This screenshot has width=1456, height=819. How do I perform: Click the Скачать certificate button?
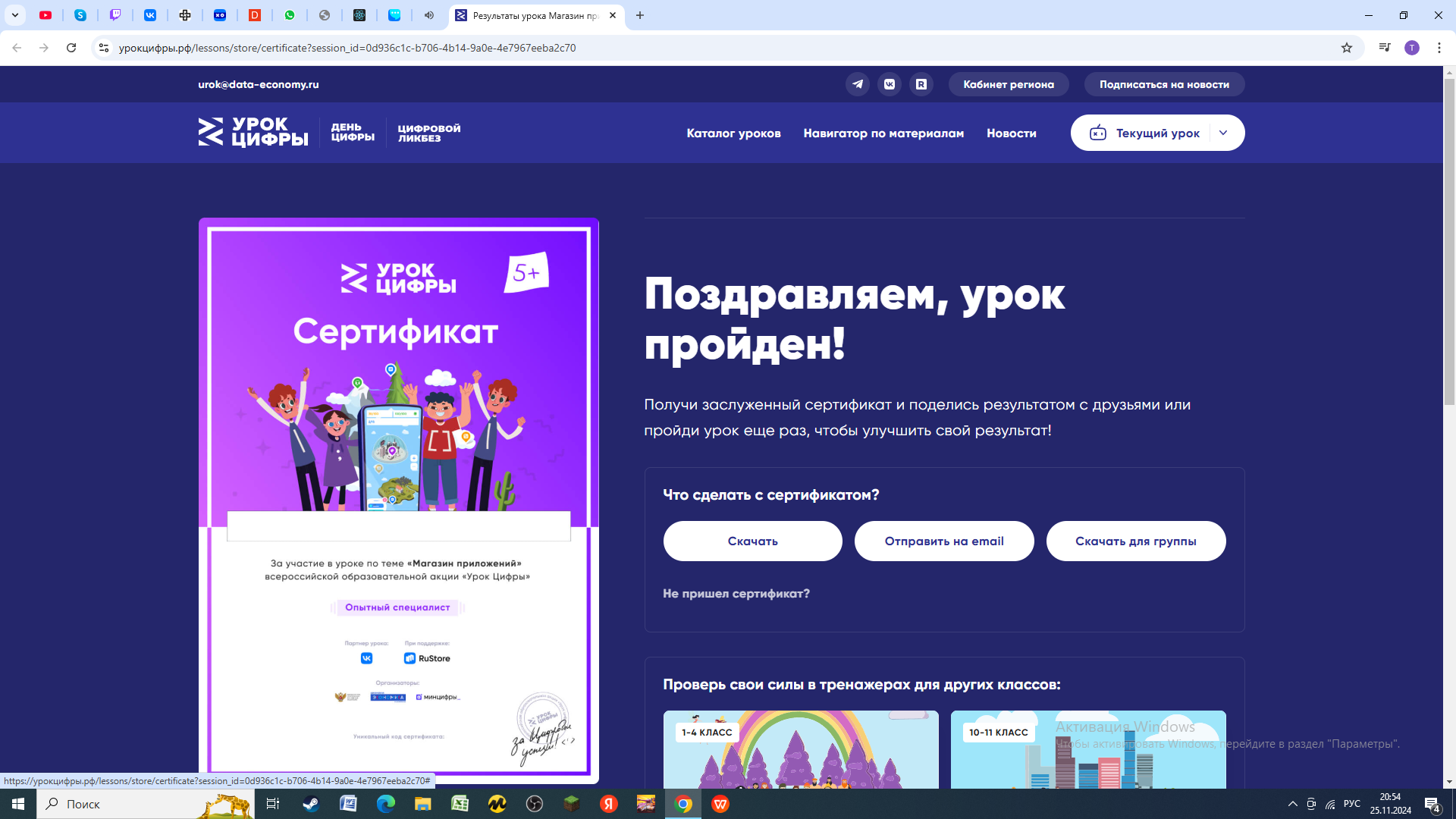(x=753, y=541)
